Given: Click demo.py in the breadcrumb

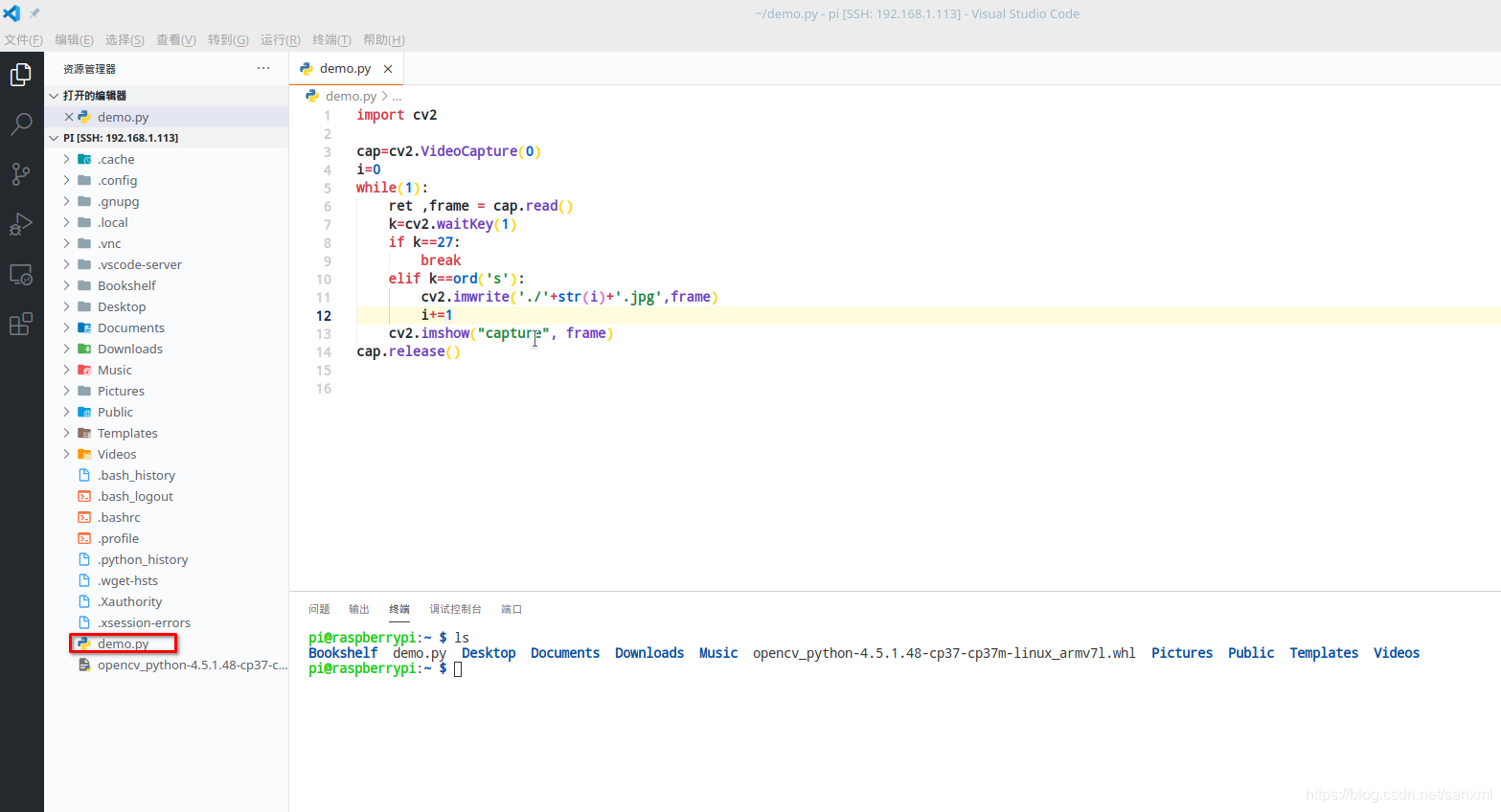Looking at the screenshot, I should click(x=351, y=96).
